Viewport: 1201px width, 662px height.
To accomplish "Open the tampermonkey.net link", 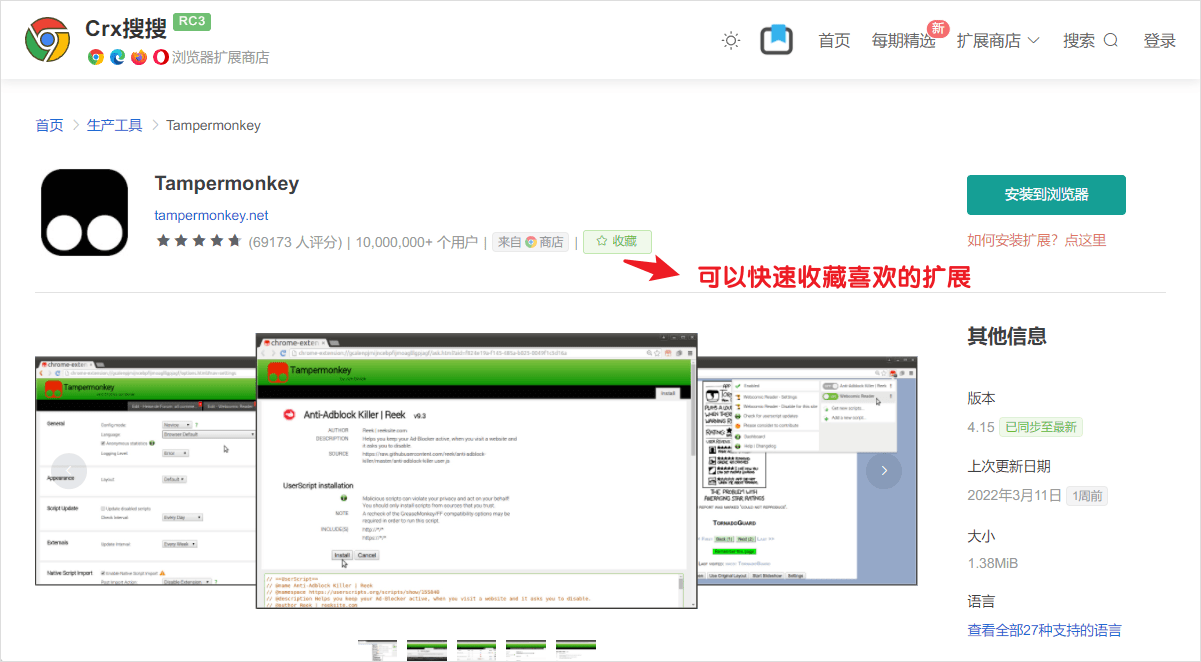I will [211, 215].
